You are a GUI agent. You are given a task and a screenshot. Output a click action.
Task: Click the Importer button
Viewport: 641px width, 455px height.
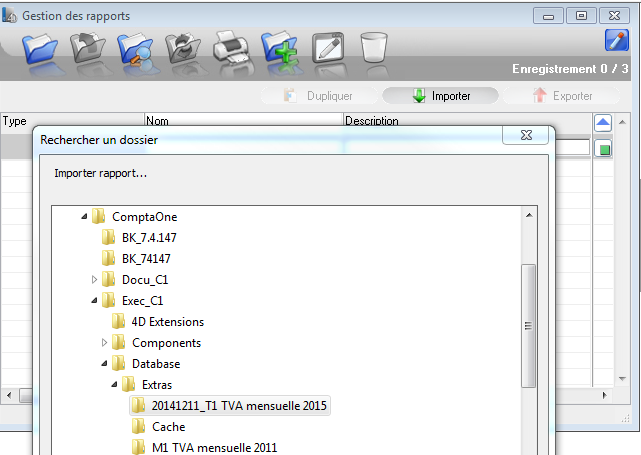441,96
